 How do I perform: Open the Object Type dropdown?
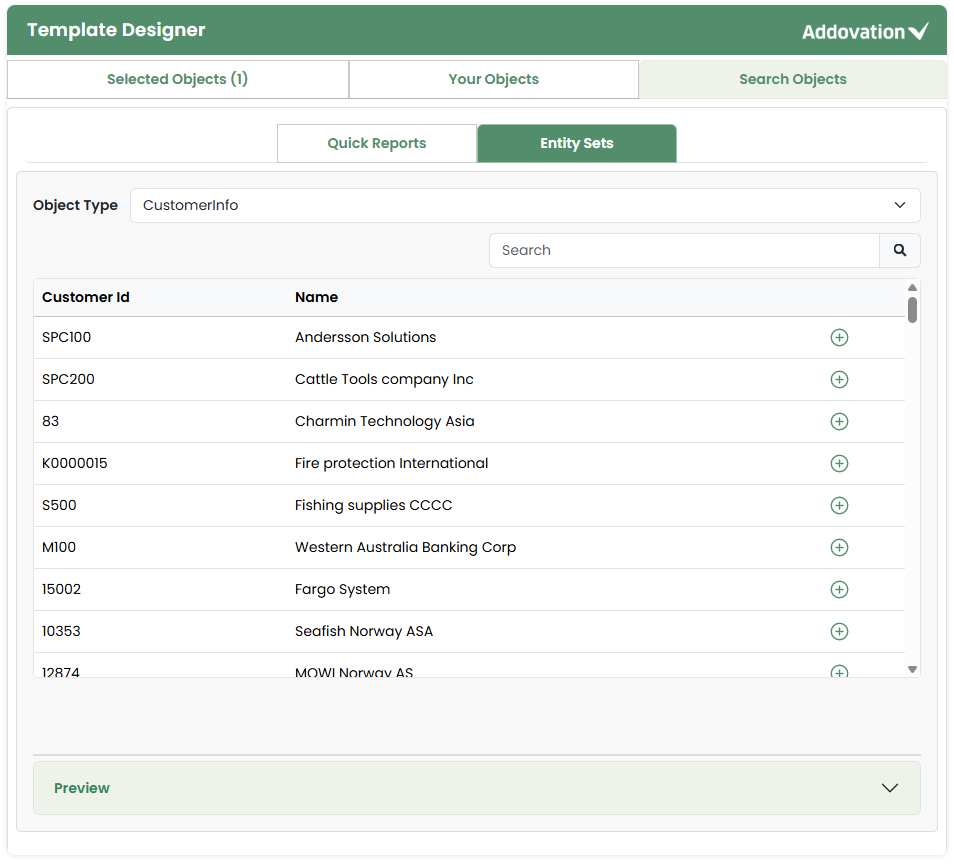click(524, 206)
